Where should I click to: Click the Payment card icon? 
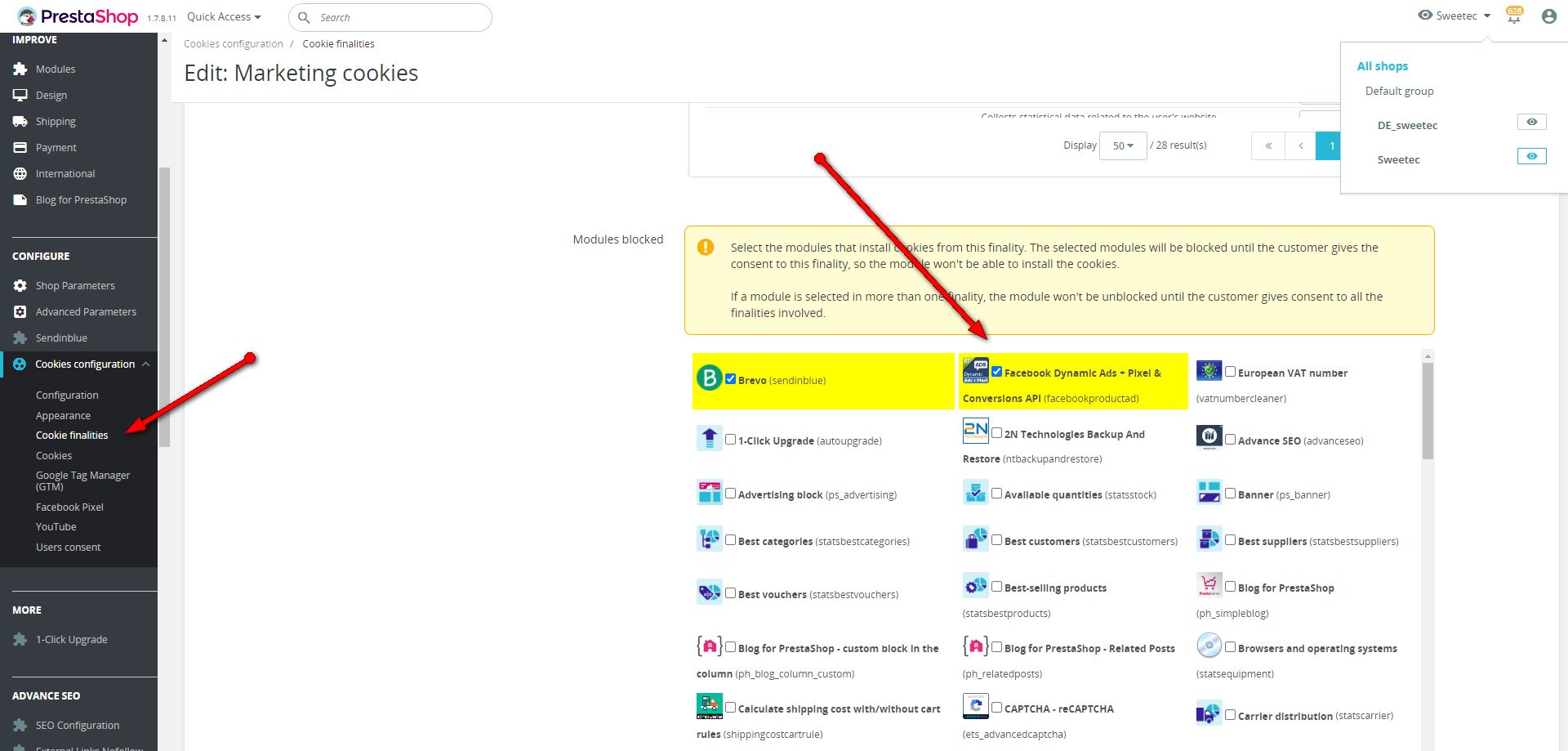[x=20, y=148]
